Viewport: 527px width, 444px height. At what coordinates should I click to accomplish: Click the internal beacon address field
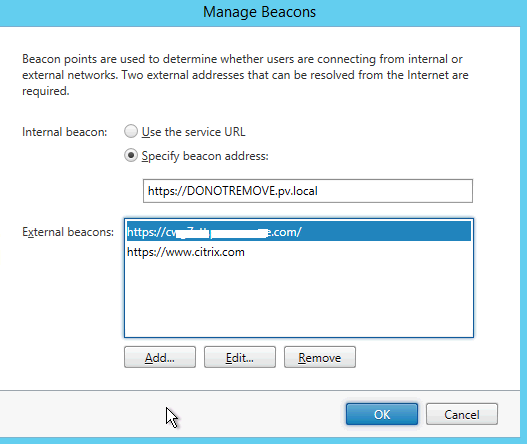coord(308,191)
